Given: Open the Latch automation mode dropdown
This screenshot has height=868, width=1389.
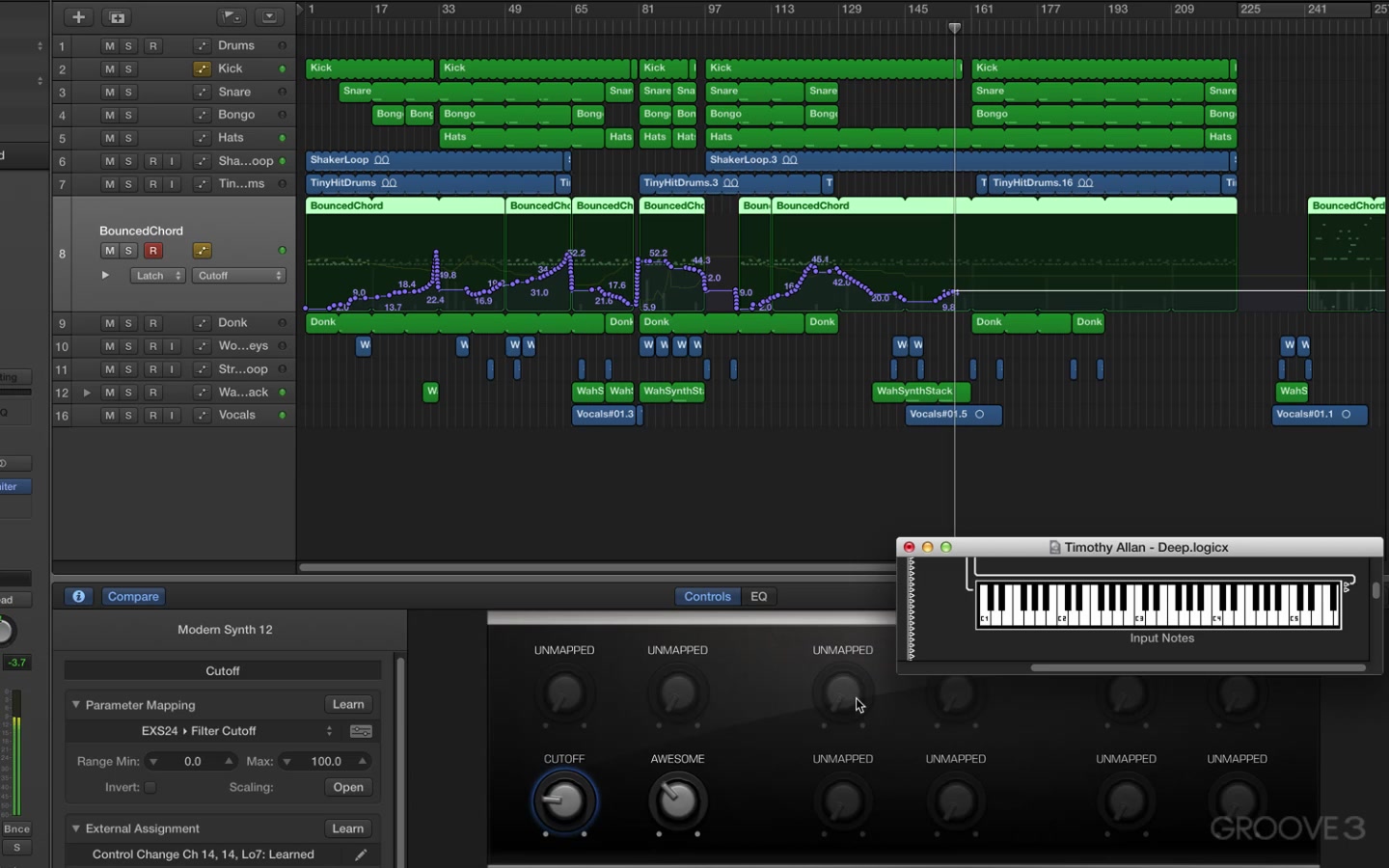Looking at the screenshot, I should click(x=157, y=276).
